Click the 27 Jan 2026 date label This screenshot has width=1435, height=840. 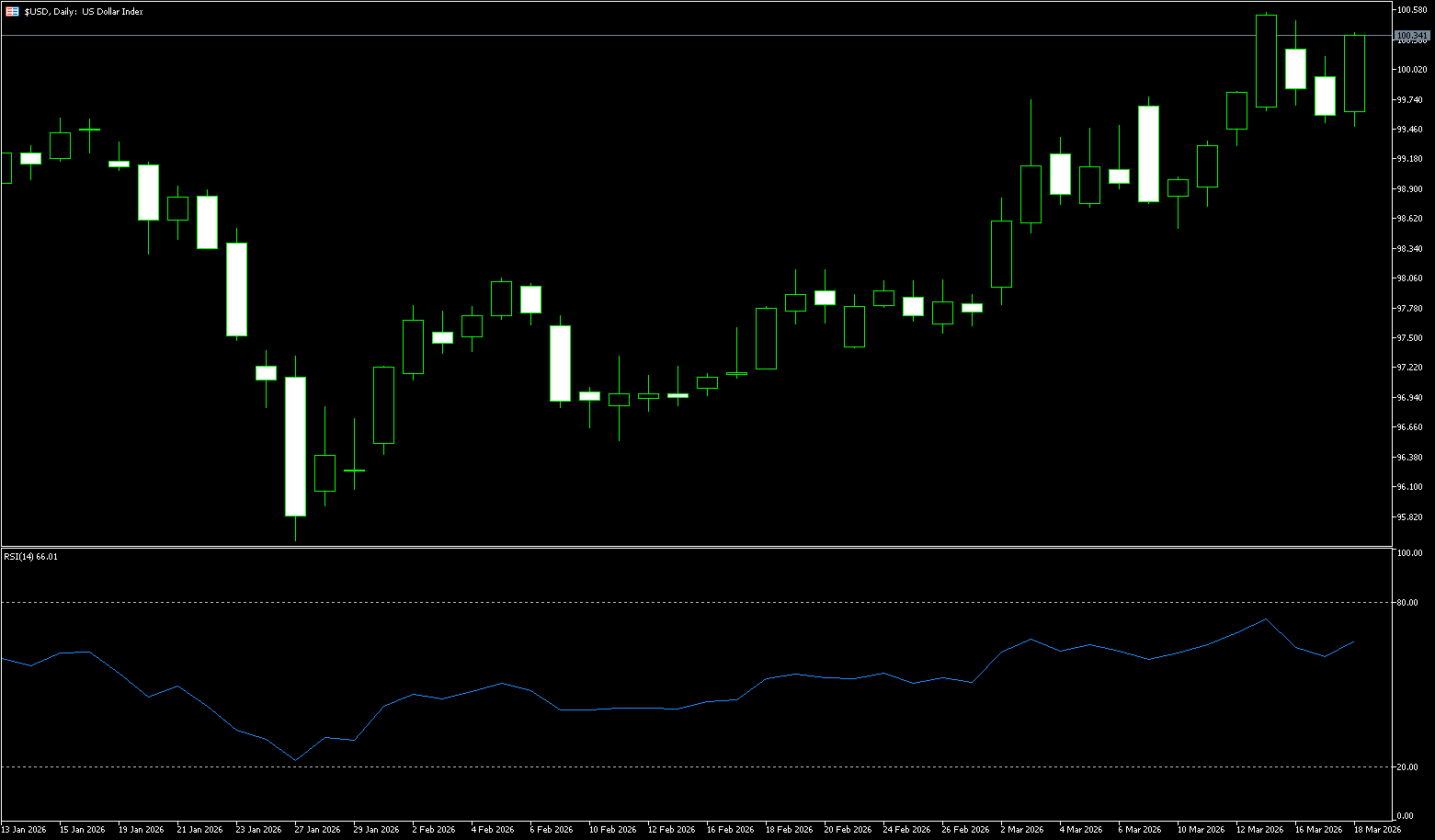pos(317,829)
